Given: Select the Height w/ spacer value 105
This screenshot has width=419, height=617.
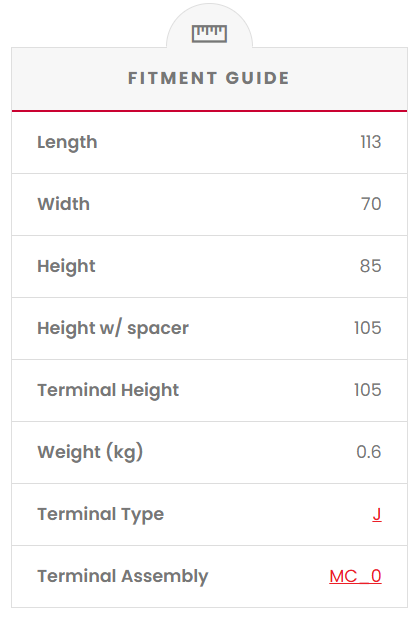Looking at the screenshot, I should 368,328.
